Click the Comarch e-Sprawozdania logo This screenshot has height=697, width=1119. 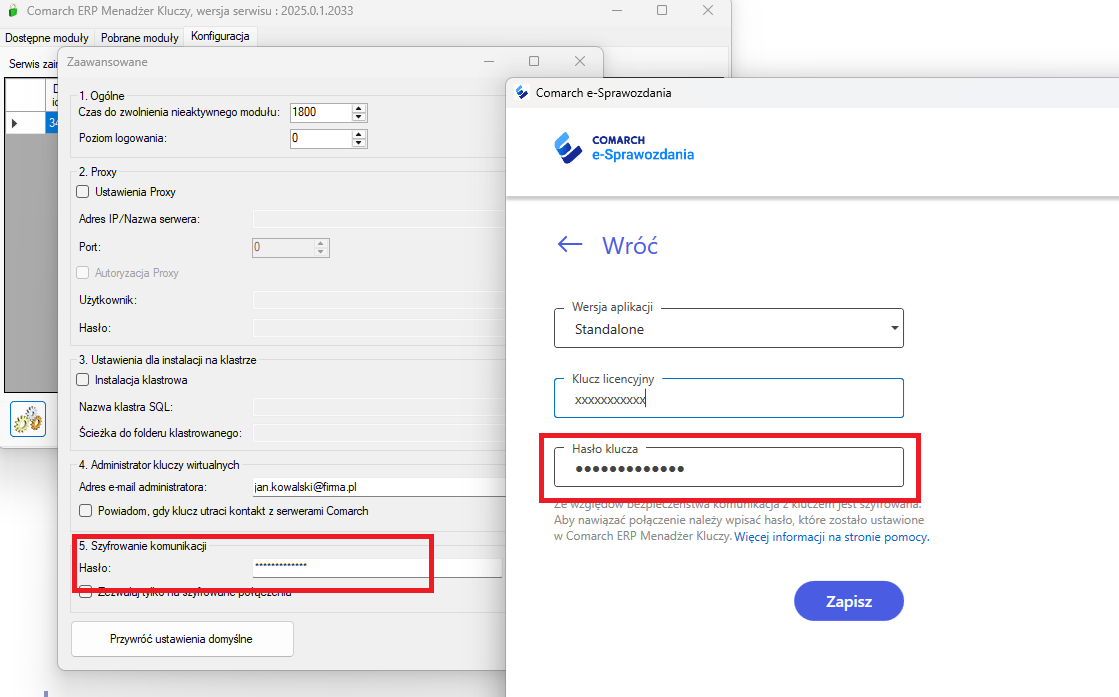[x=624, y=148]
